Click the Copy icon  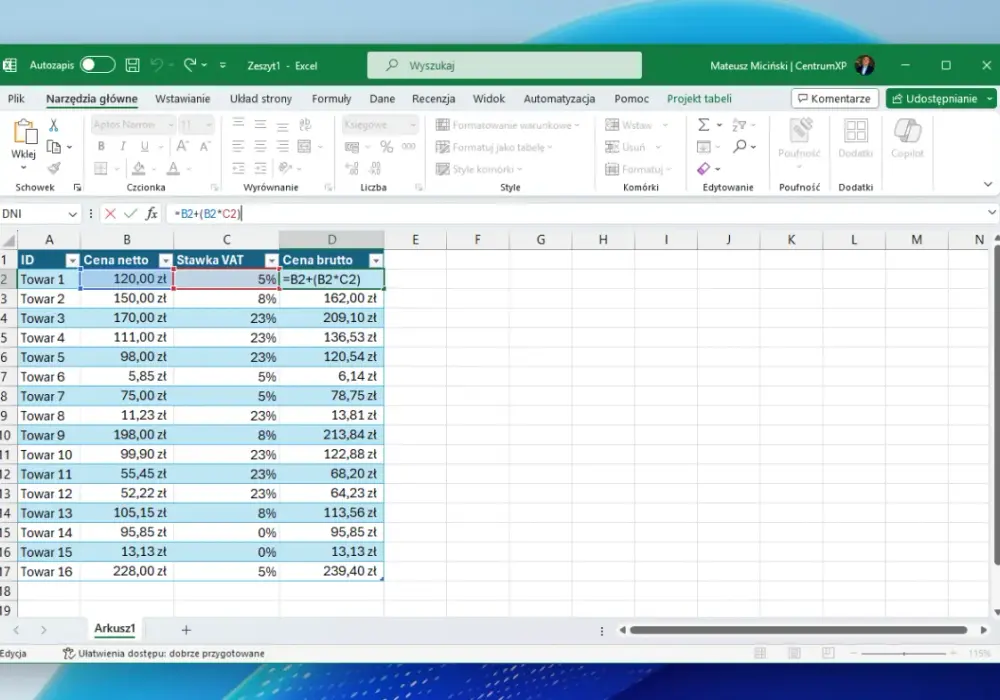coord(54,147)
